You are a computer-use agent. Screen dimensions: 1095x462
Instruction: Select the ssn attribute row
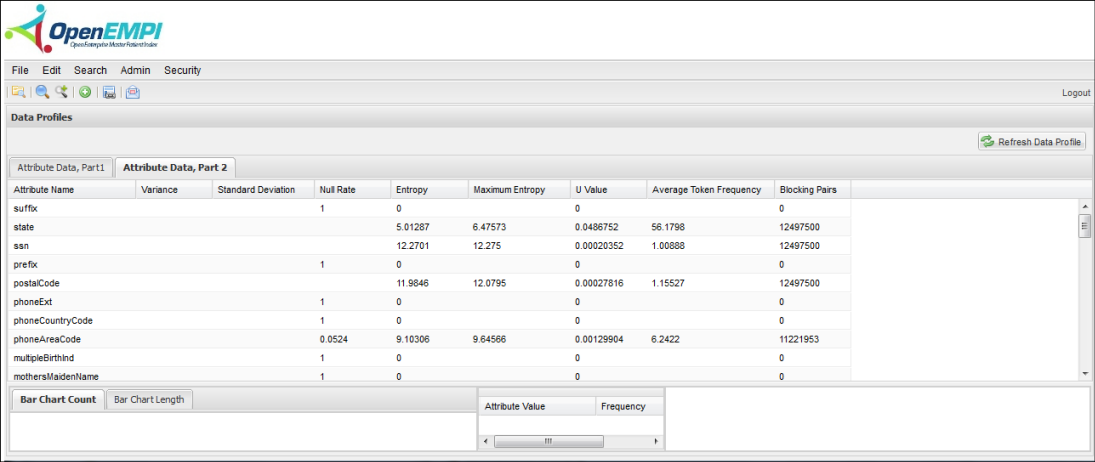pyautogui.click(x=429, y=246)
